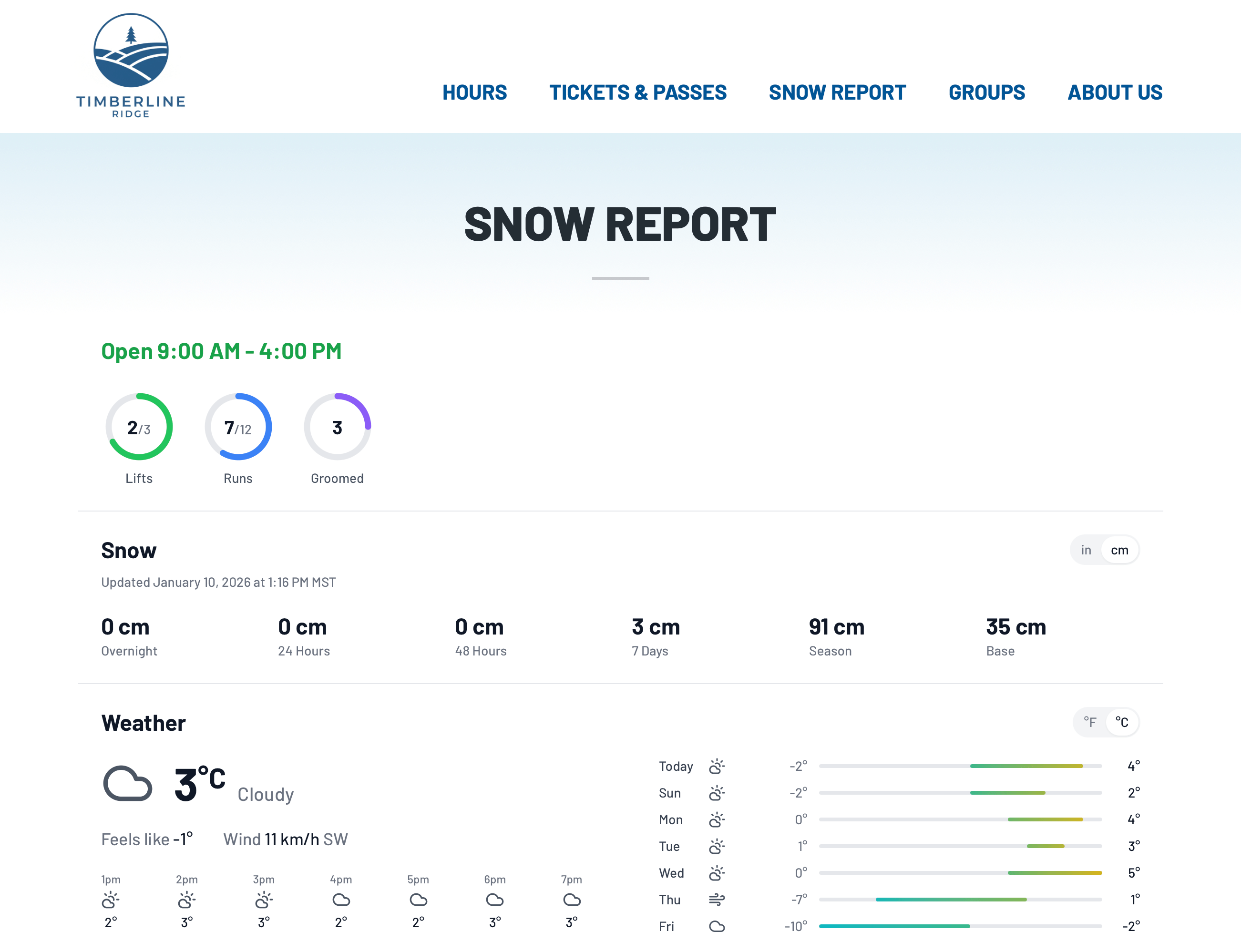Open the Groups nav item

pos(986,92)
